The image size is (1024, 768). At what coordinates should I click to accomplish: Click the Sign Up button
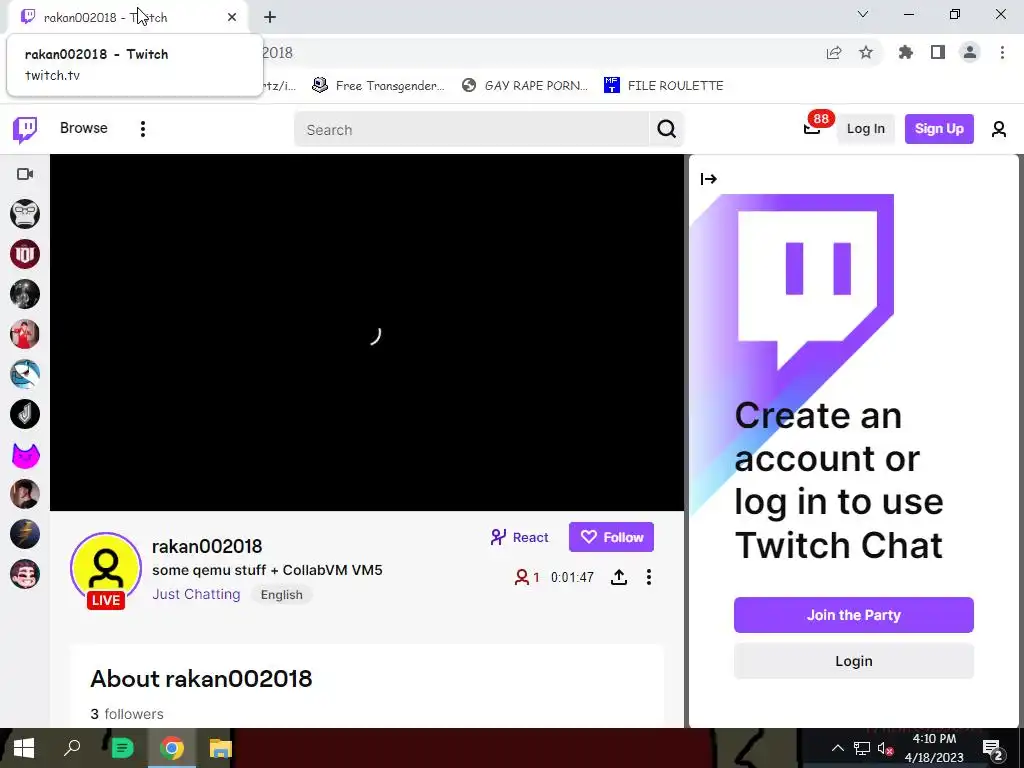click(939, 129)
